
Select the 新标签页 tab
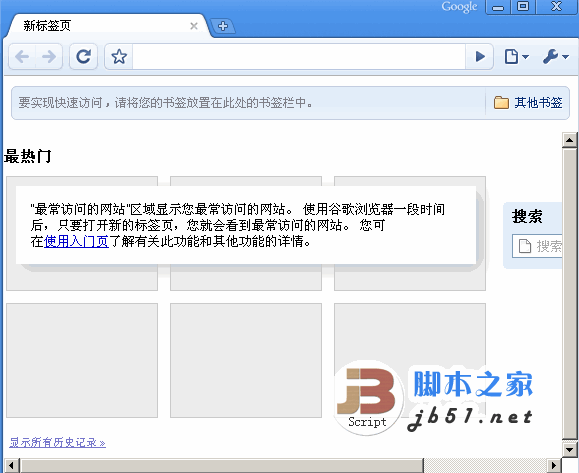coord(107,26)
